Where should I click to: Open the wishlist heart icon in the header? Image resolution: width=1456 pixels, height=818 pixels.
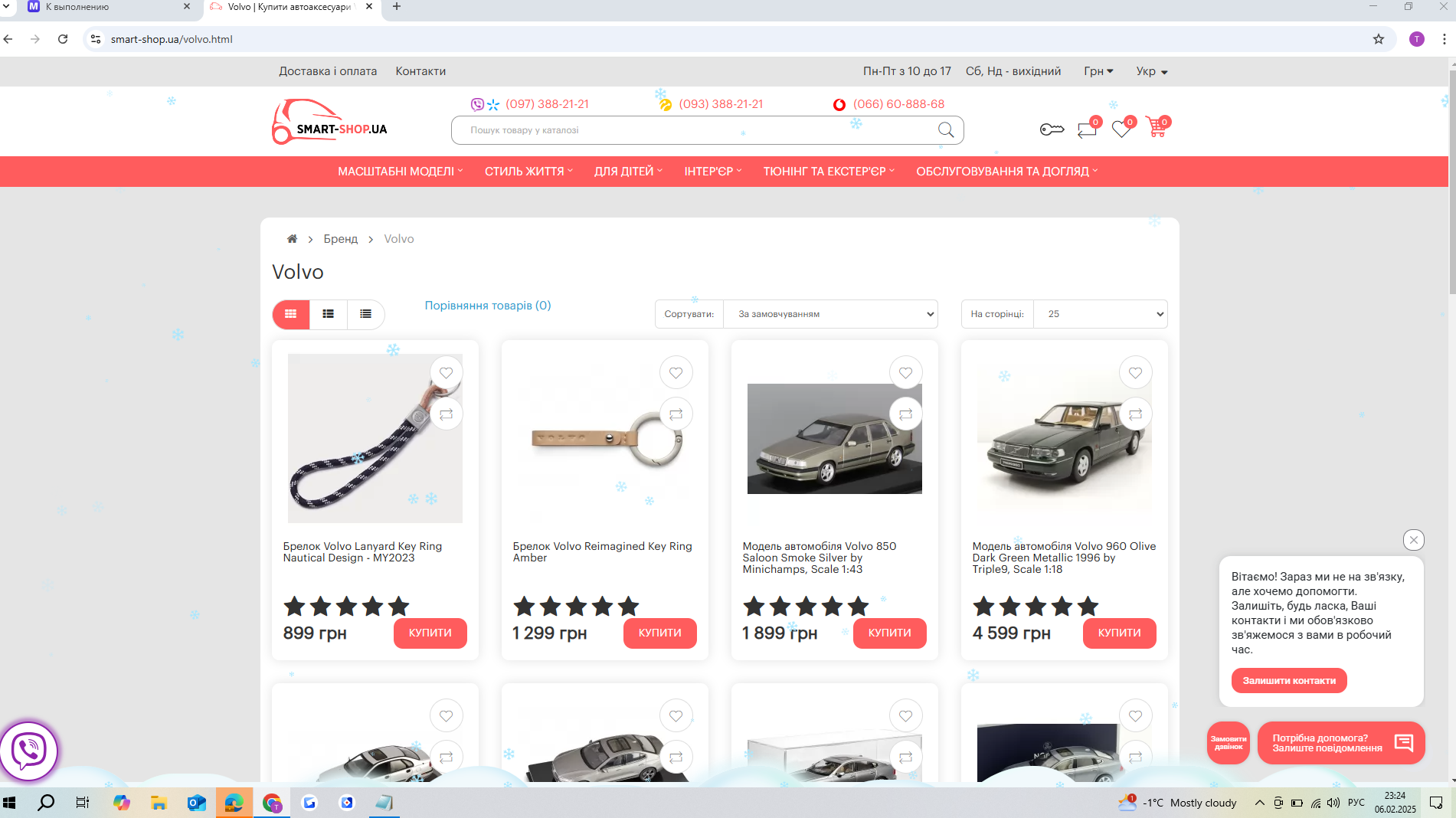click(x=1121, y=129)
